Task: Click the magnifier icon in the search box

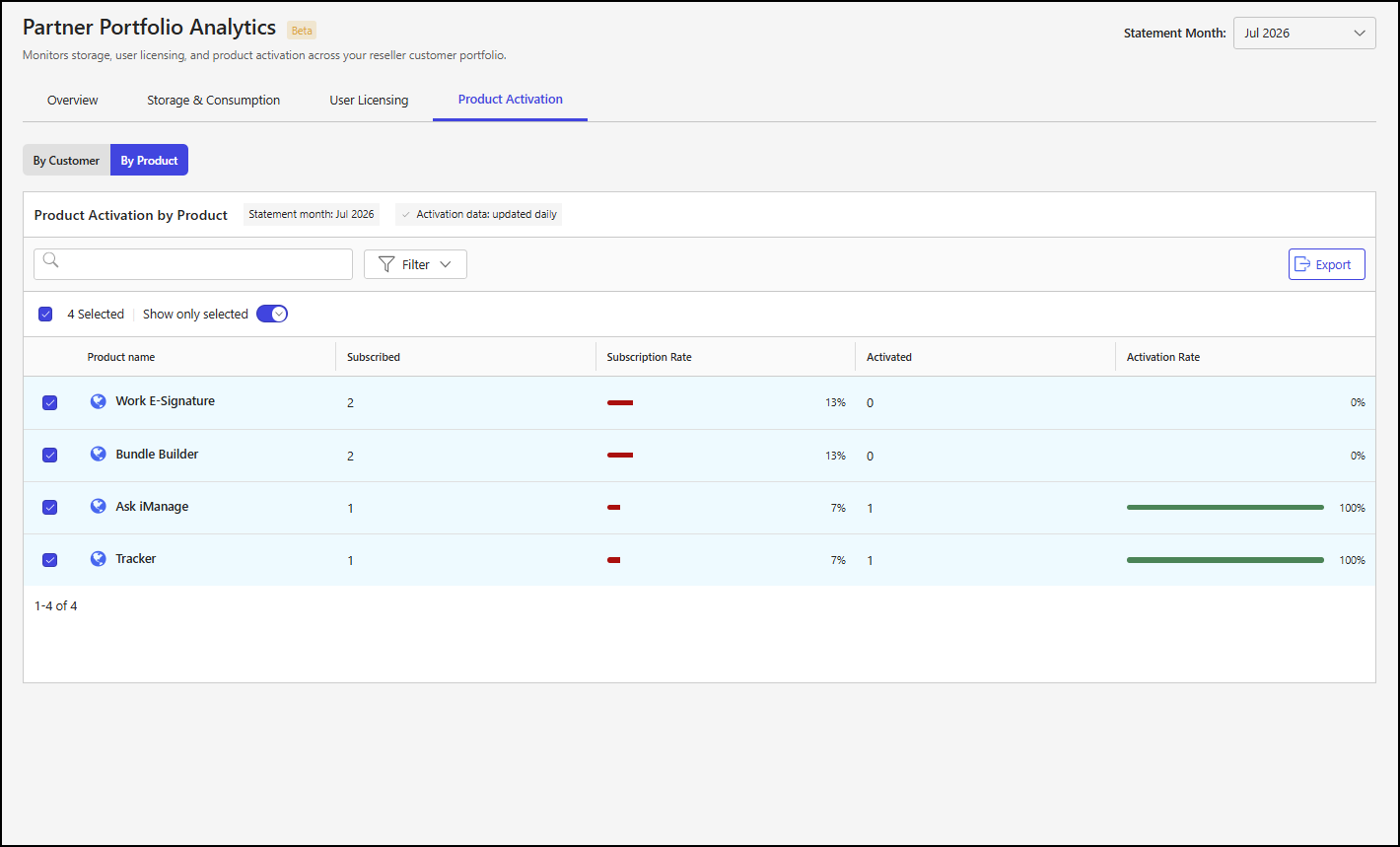Action: pyautogui.click(x=51, y=260)
